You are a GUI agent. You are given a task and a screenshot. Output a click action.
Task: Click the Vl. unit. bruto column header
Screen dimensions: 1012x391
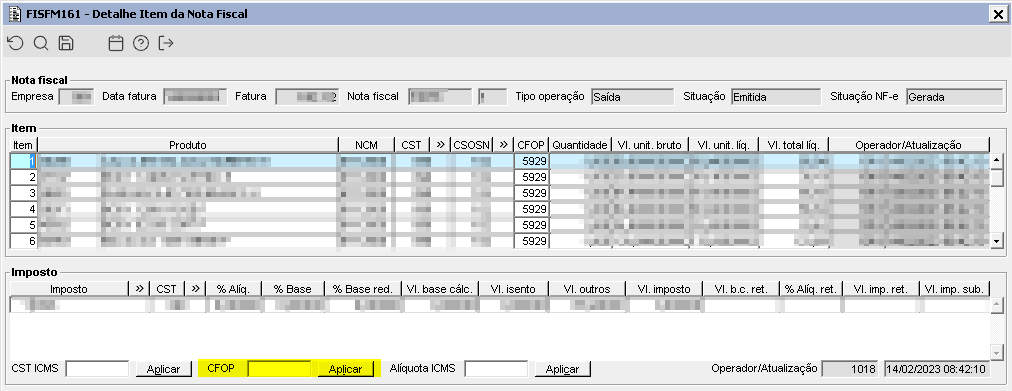(x=649, y=145)
